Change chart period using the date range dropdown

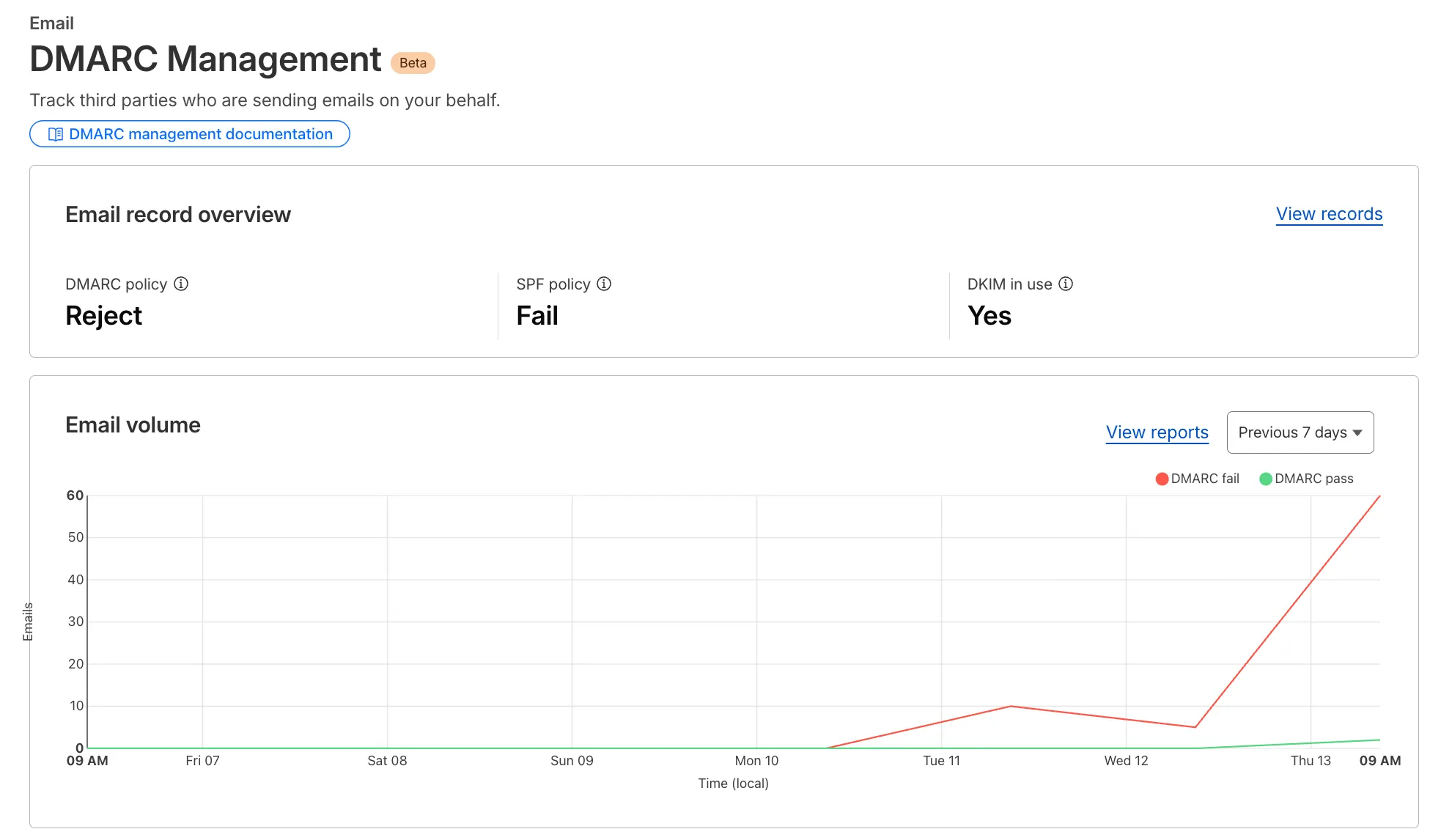point(1300,432)
